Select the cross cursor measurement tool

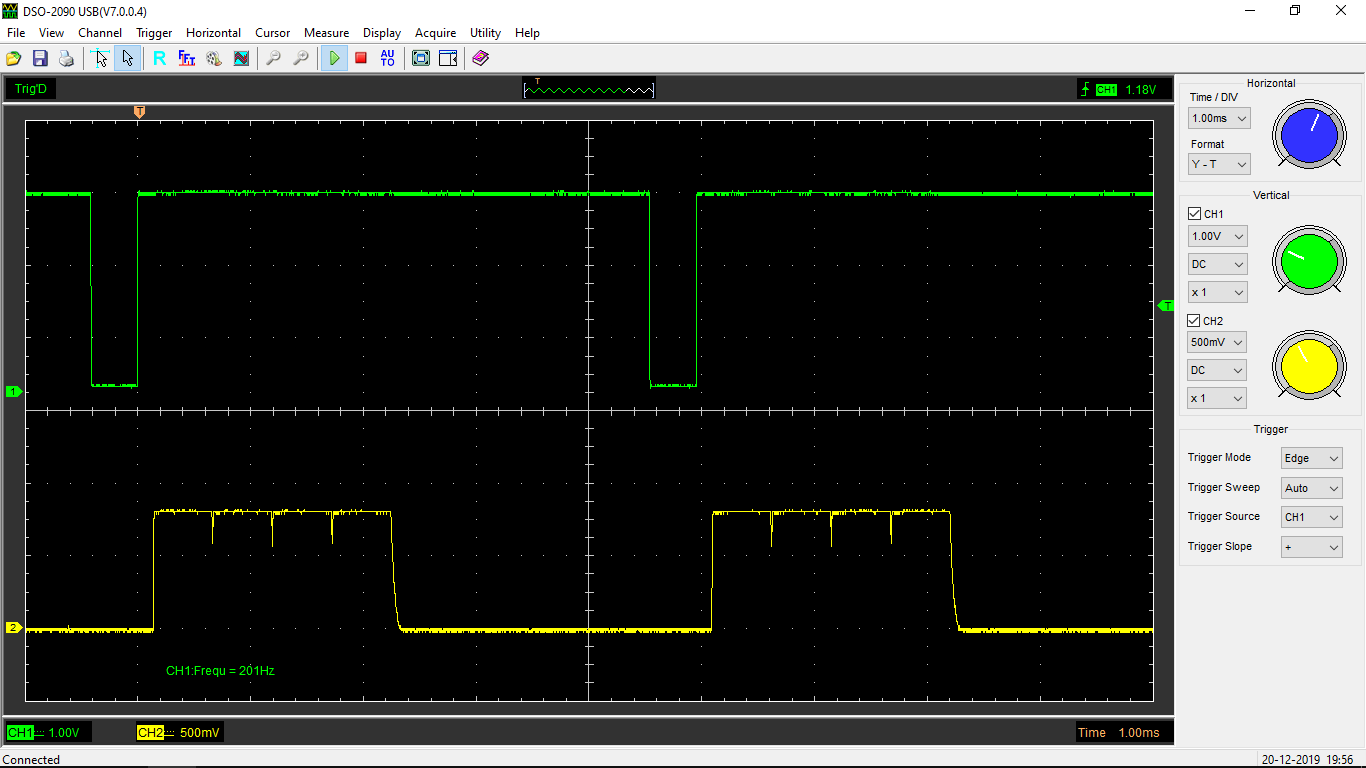click(x=100, y=59)
